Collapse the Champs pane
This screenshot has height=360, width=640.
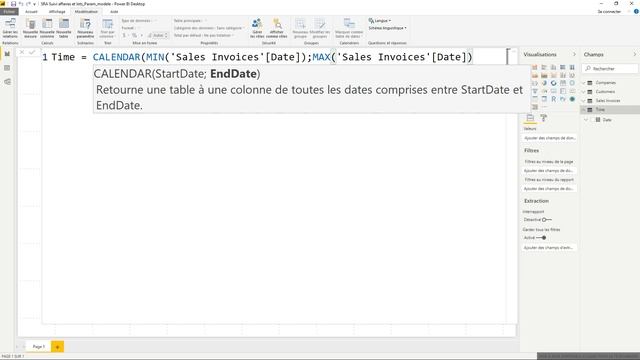pyautogui.click(x=634, y=54)
